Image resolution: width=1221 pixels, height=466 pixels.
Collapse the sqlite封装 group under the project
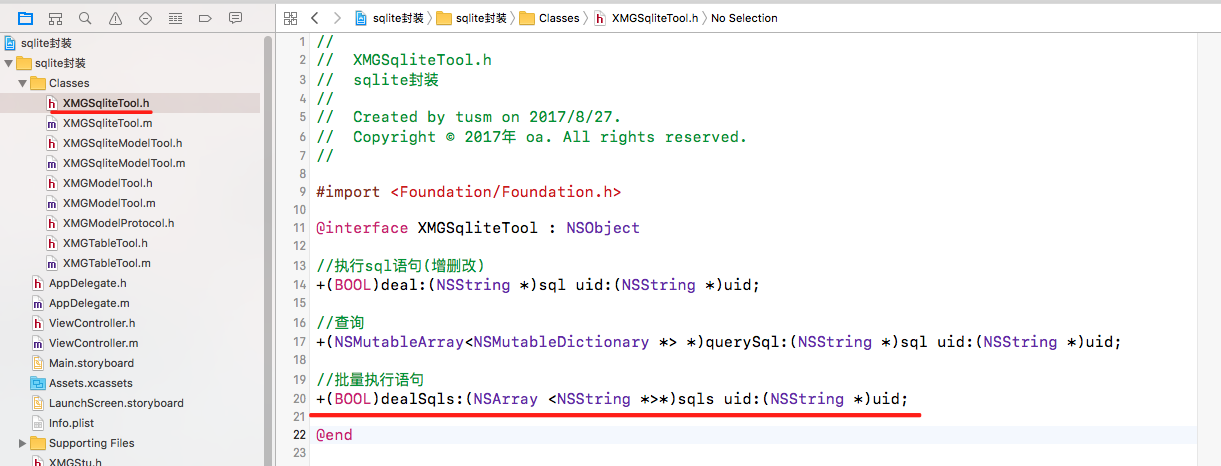[9, 63]
